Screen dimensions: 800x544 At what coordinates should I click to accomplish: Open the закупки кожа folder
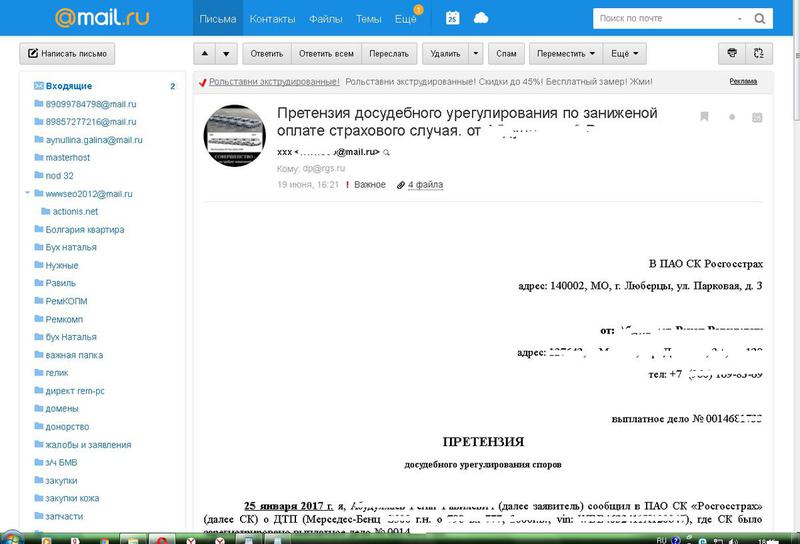67,499
